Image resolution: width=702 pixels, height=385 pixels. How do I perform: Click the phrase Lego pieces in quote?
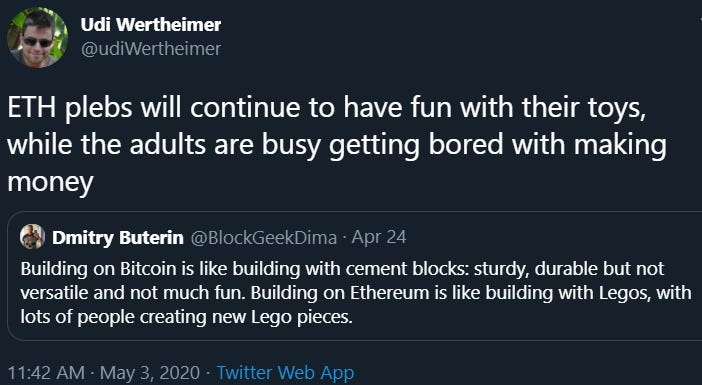click(302, 317)
